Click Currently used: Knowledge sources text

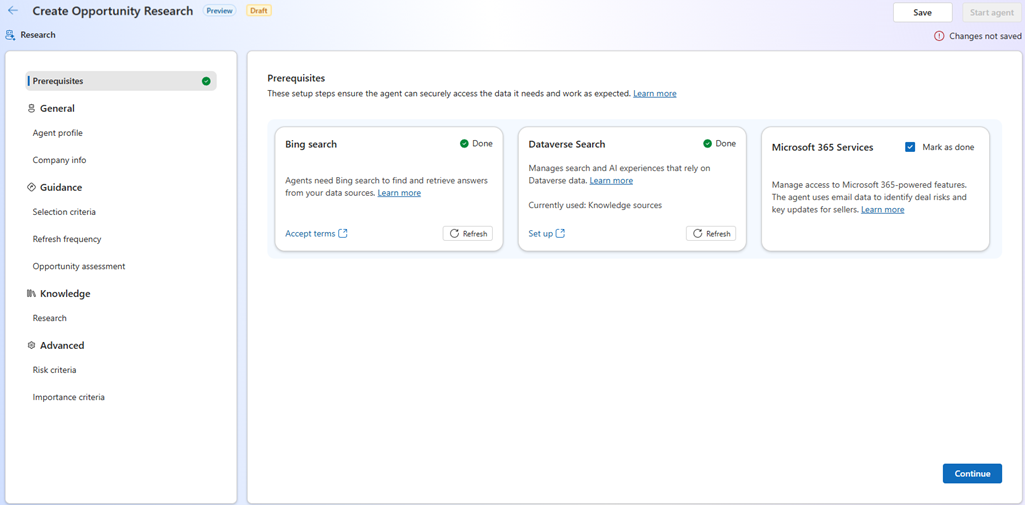point(595,205)
